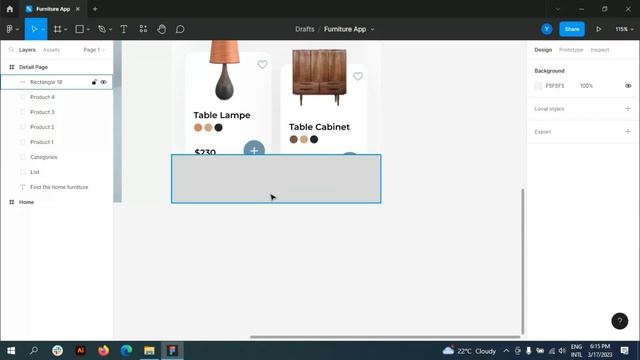Open the 115% zoom dropdown
Screen dimensions: 640x360
(624, 29)
